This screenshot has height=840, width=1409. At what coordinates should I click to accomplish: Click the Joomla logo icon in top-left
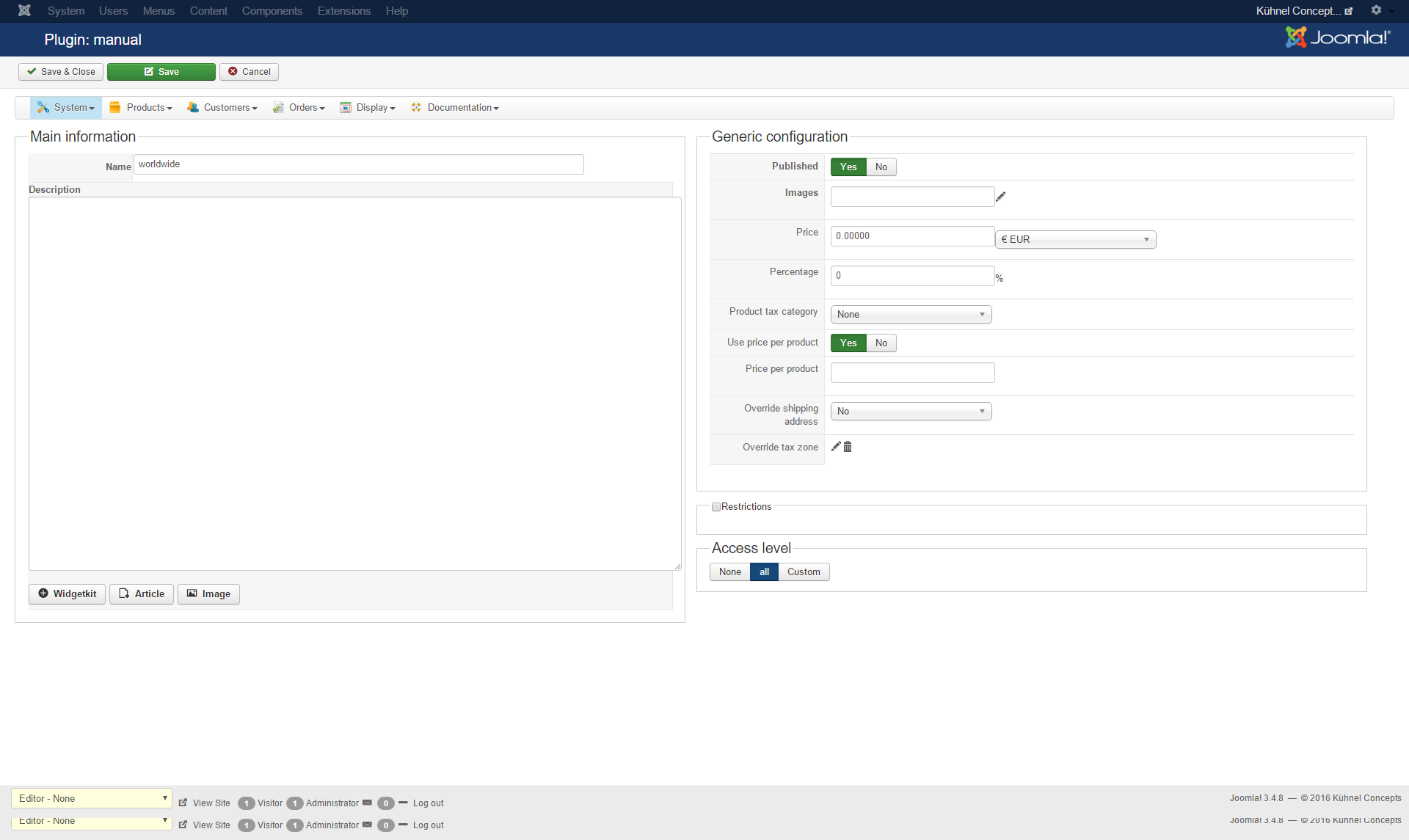coord(24,10)
